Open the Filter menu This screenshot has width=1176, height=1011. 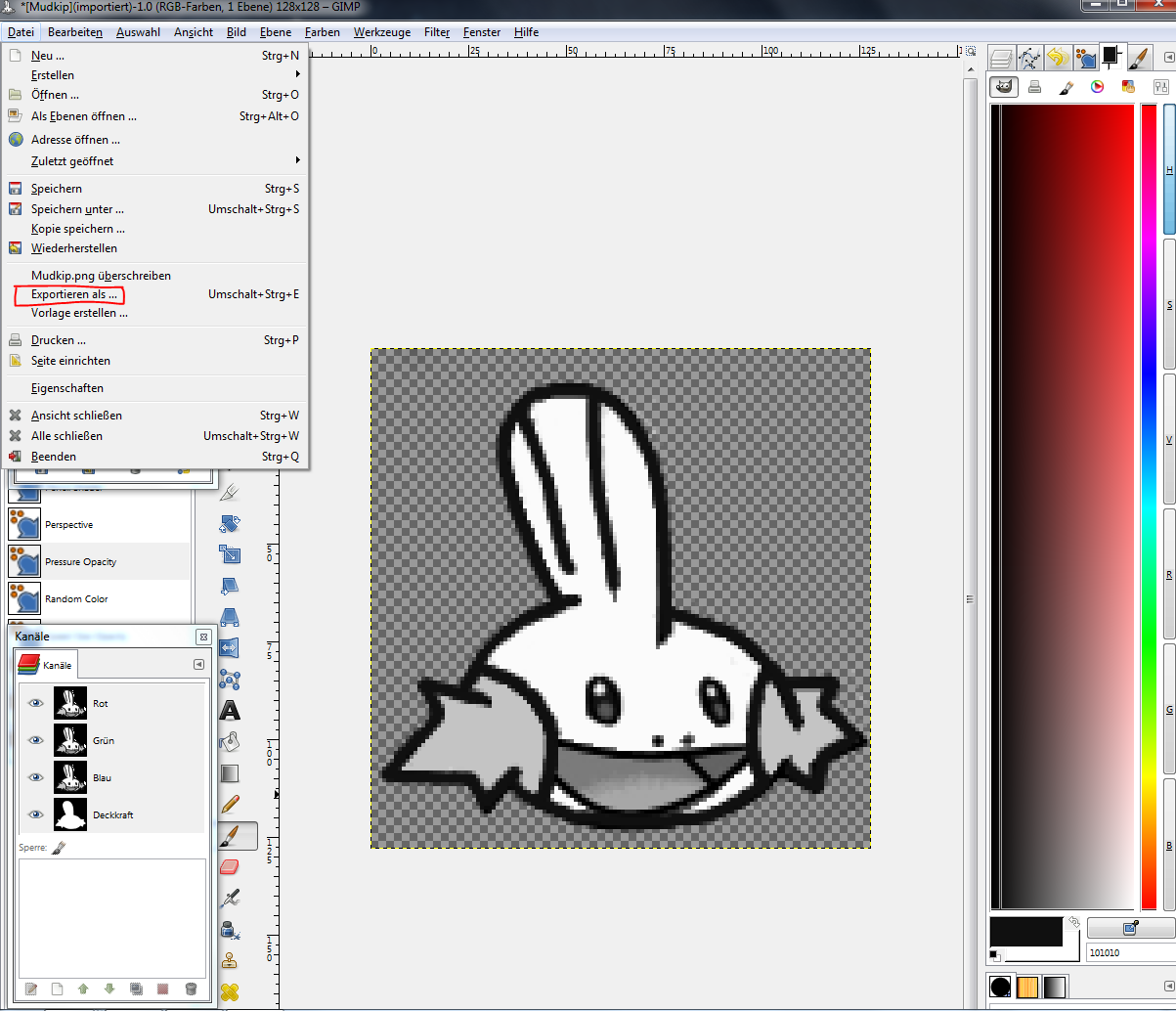pos(437,32)
